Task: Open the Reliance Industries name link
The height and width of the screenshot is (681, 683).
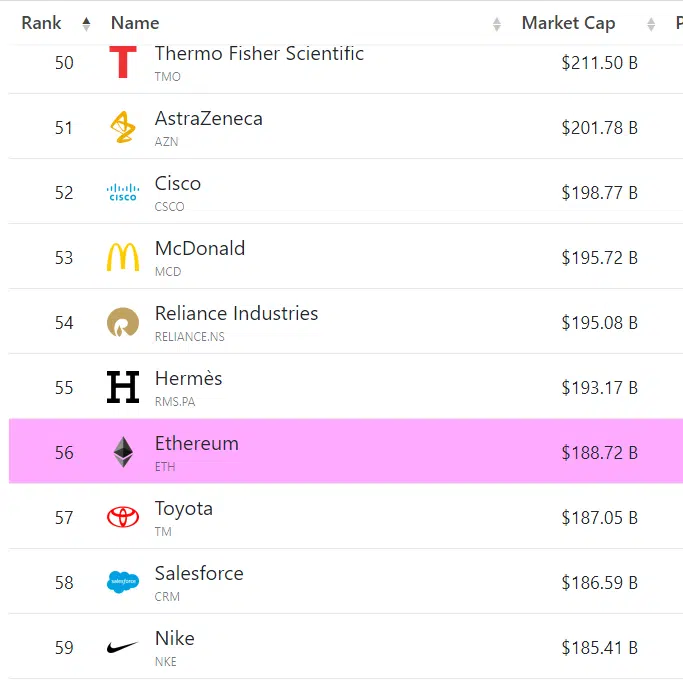Action: coord(236,313)
